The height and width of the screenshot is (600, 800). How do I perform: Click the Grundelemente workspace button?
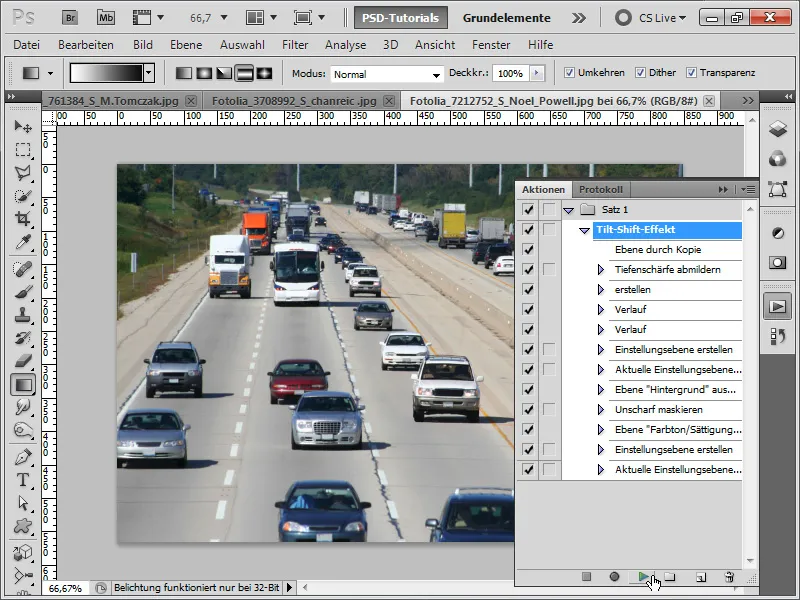(506, 17)
